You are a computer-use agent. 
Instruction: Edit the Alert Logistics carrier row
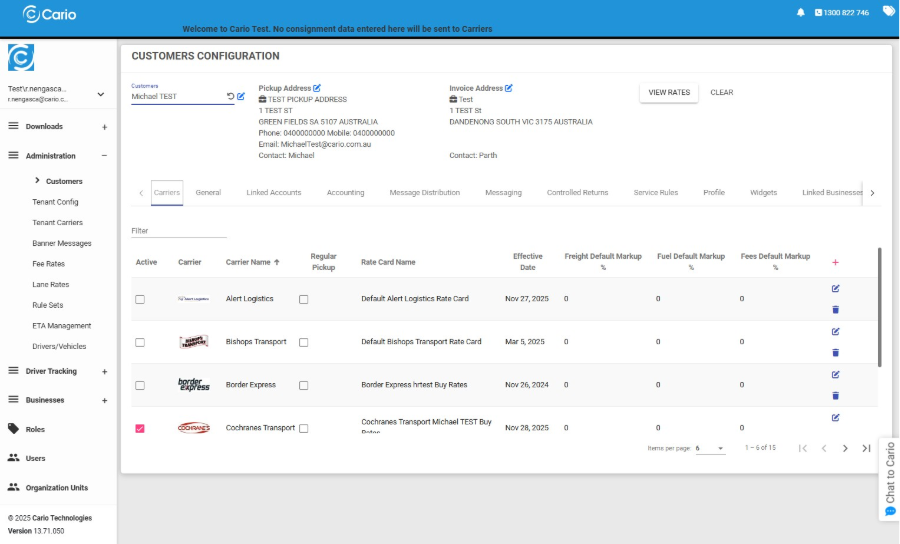tap(835, 289)
